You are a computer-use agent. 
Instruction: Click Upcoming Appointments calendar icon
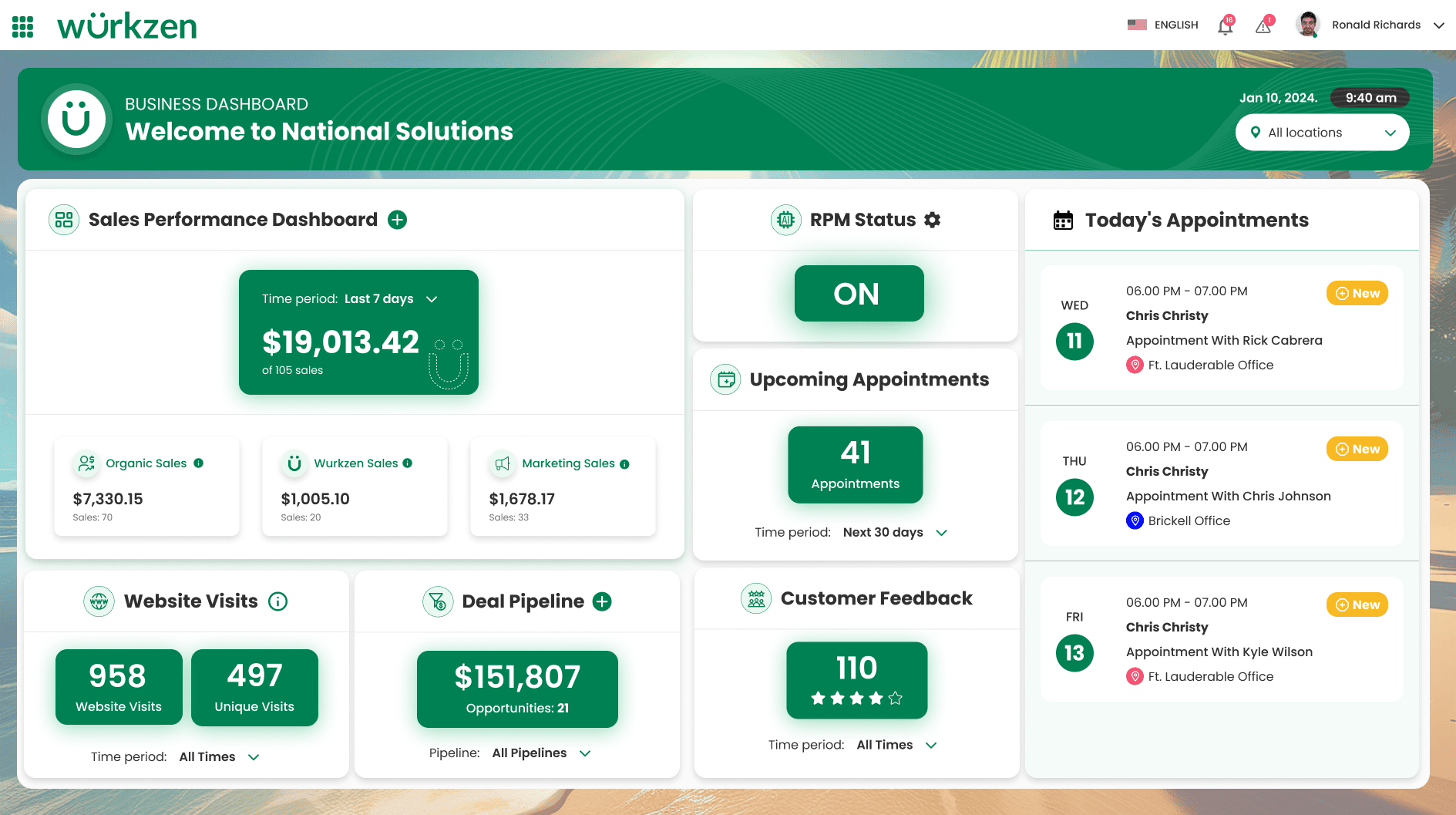pyautogui.click(x=725, y=379)
